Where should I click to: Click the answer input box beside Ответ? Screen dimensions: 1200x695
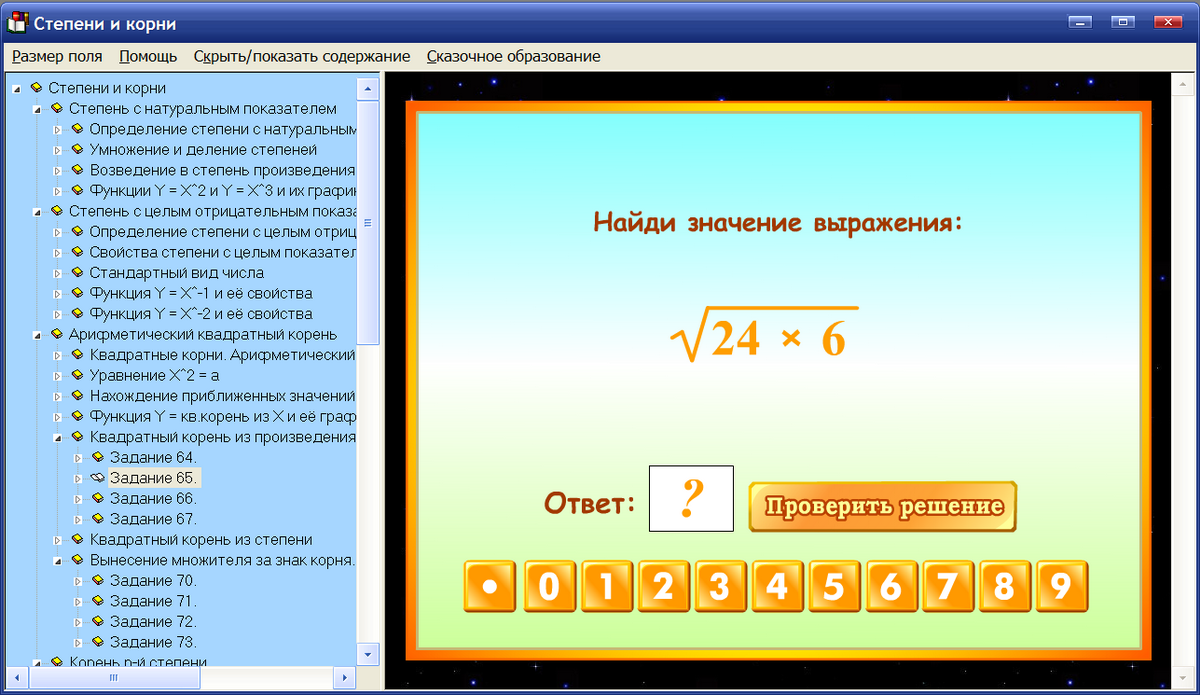click(691, 498)
